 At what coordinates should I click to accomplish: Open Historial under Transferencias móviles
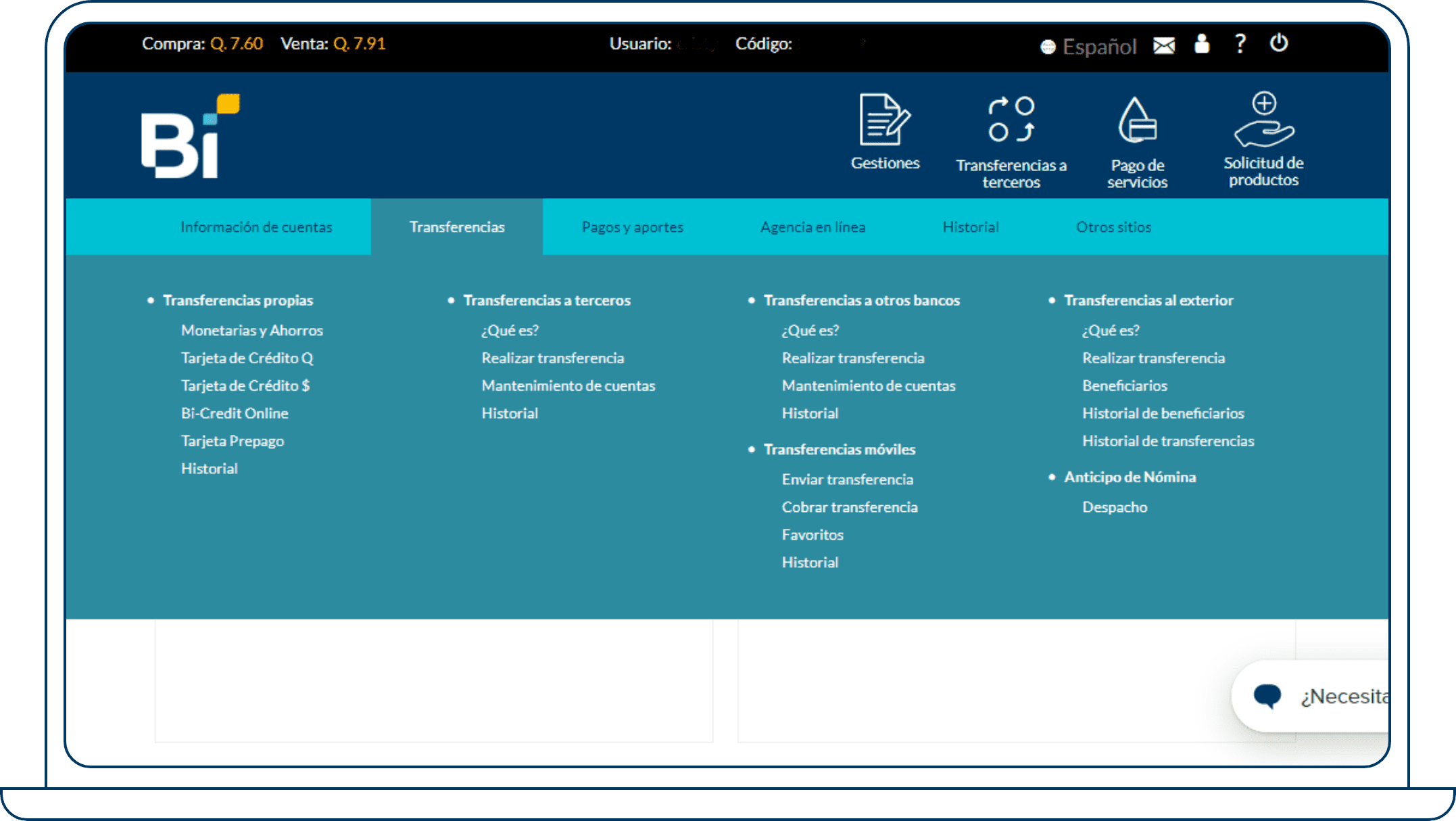click(x=810, y=563)
